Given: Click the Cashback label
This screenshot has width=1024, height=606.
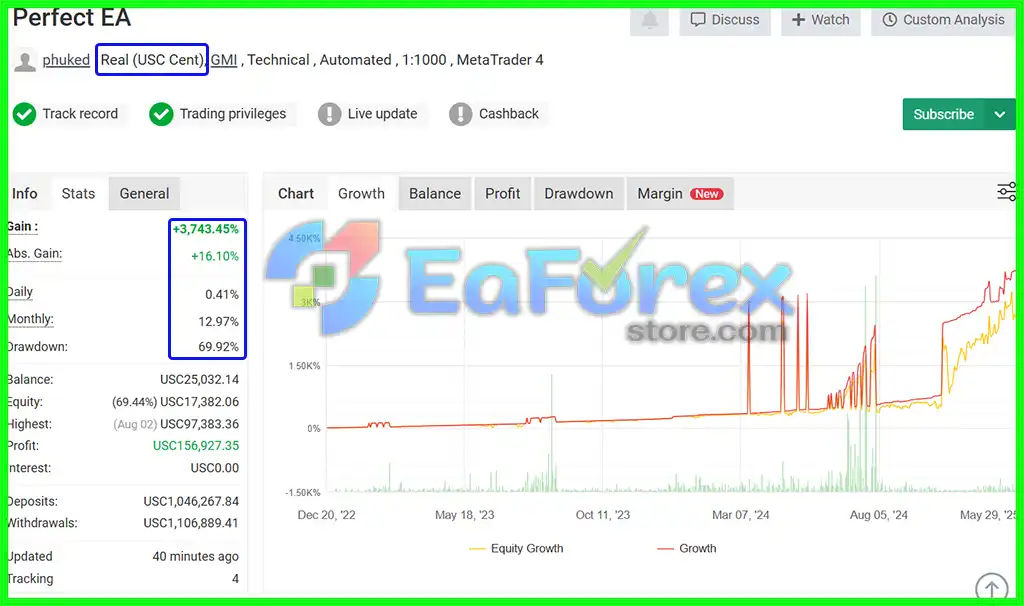Looking at the screenshot, I should (x=509, y=114).
